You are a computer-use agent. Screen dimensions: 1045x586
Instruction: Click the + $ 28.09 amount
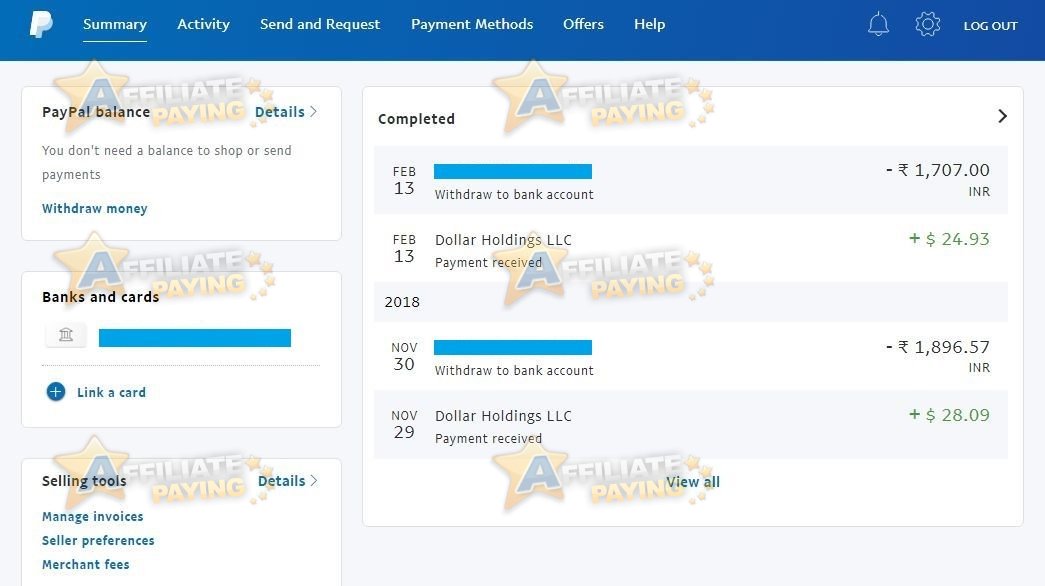coord(950,415)
